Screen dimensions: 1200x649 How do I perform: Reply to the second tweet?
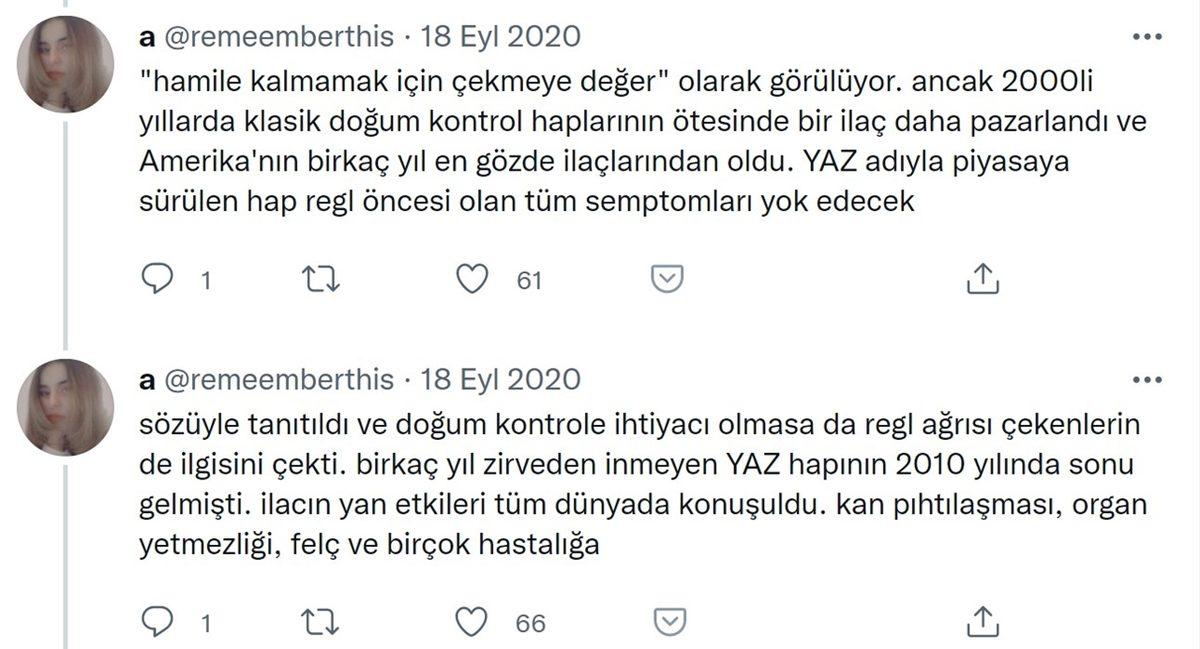160,622
